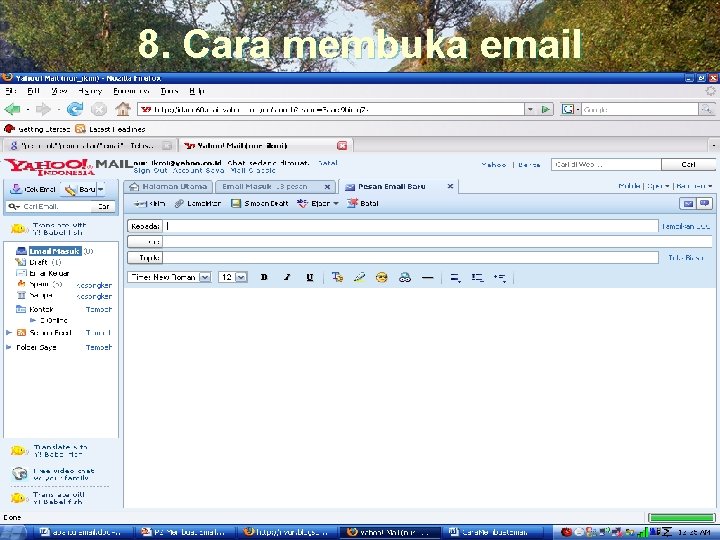720x540 pixels.
Task: Switch to the chat bubble mode icon
Action: tap(704, 203)
